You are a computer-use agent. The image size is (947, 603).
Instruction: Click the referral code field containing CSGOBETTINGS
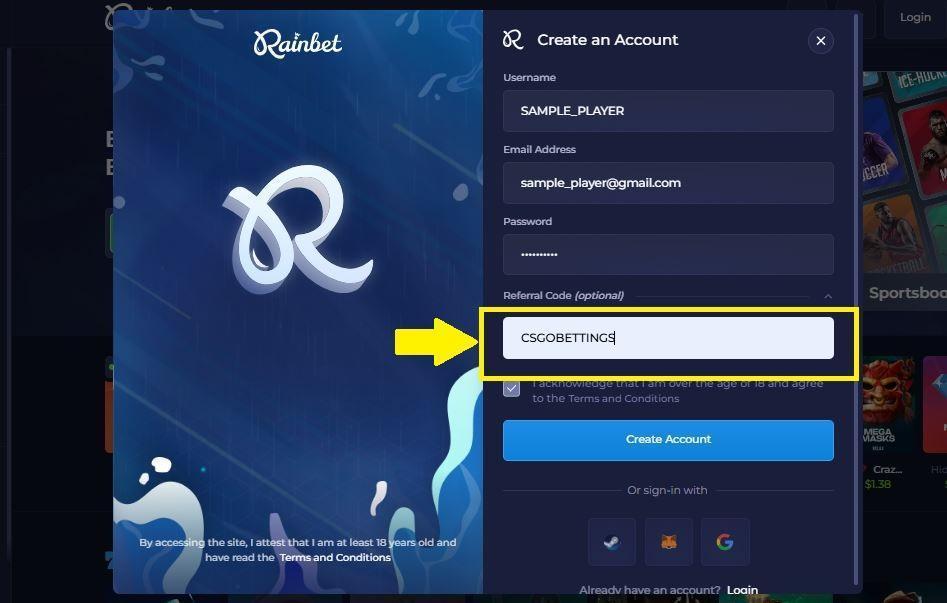click(668, 338)
